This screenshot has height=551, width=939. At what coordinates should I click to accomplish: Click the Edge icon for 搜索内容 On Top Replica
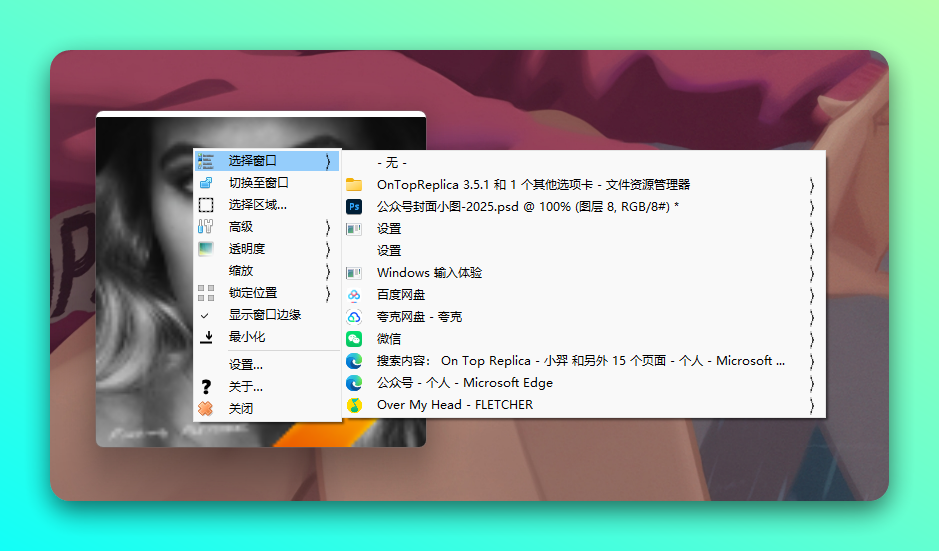[x=354, y=361]
